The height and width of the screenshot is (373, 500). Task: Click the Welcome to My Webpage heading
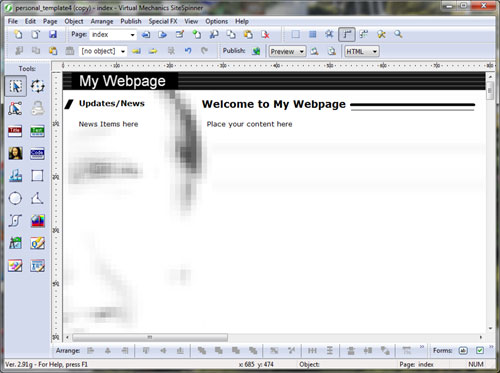tap(274, 104)
